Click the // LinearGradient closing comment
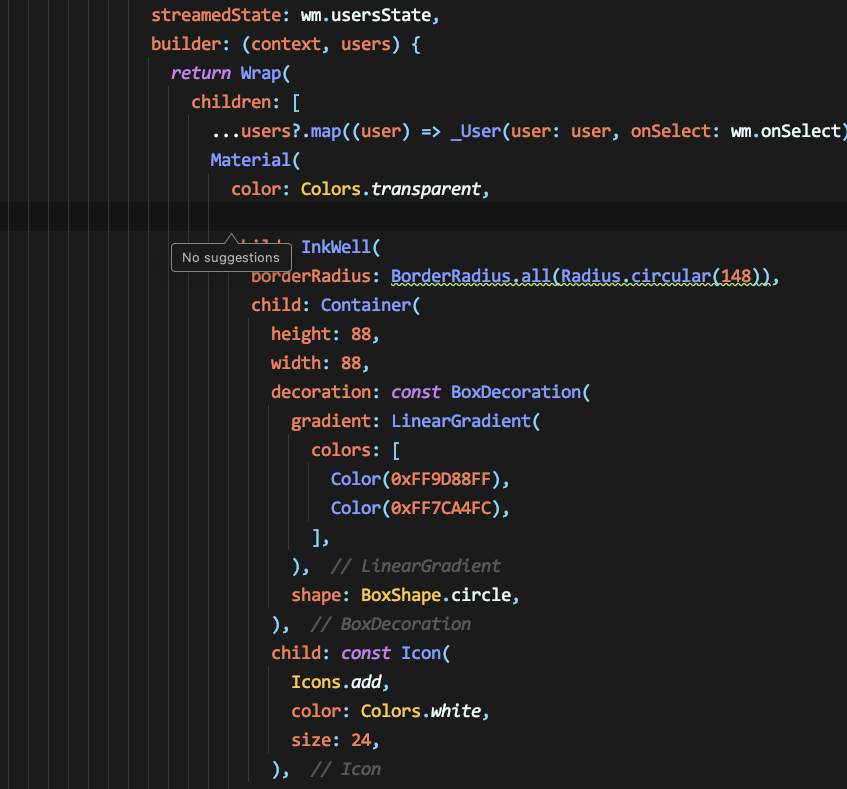The height and width of the screenshot is (789, 847). [417, 566]
